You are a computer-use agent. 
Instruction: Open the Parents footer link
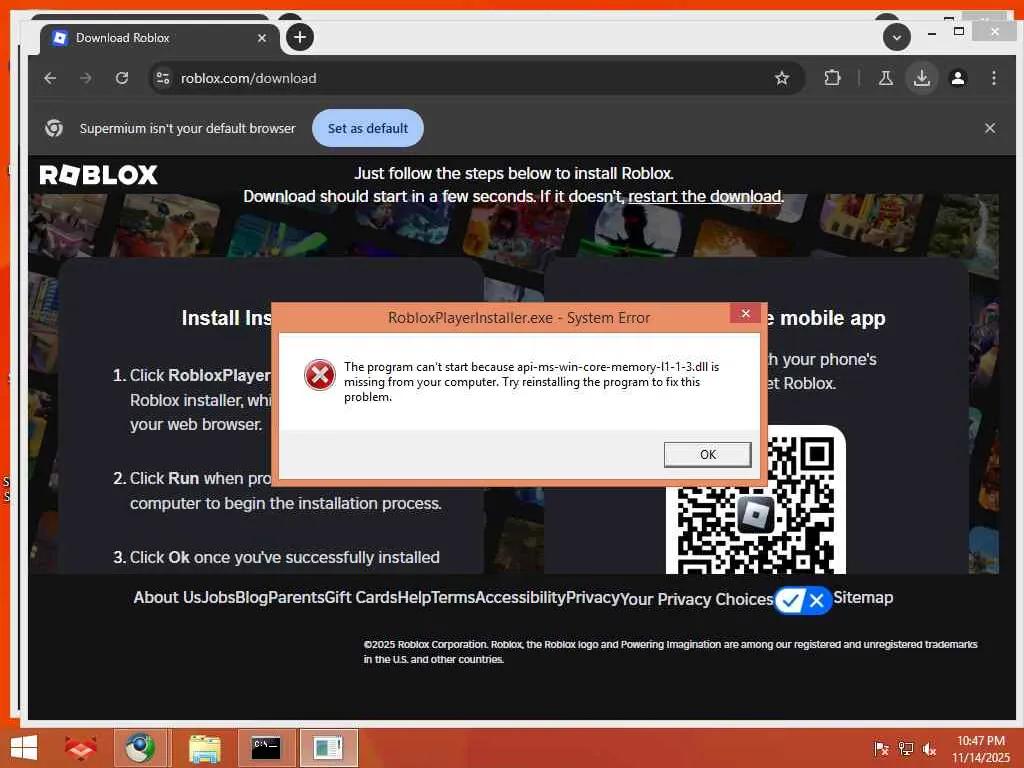[296, 598]
